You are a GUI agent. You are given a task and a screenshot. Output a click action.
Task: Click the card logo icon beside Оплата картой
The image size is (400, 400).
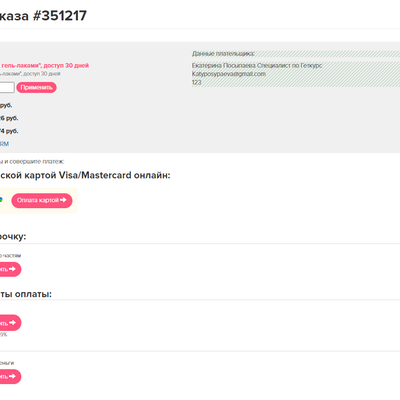coord(1,200)
